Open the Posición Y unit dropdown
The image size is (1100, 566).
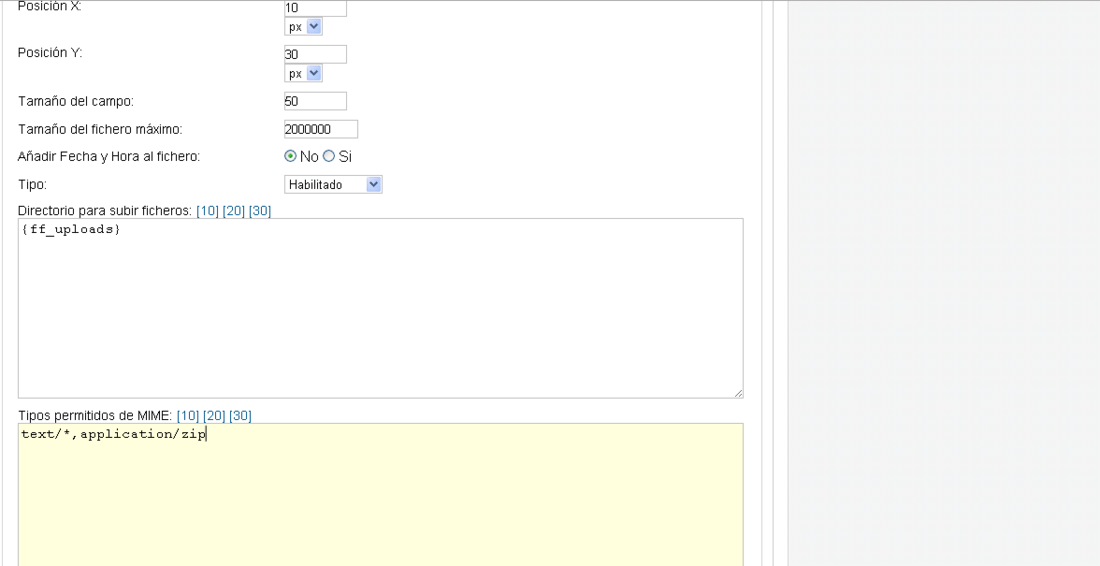304,73
